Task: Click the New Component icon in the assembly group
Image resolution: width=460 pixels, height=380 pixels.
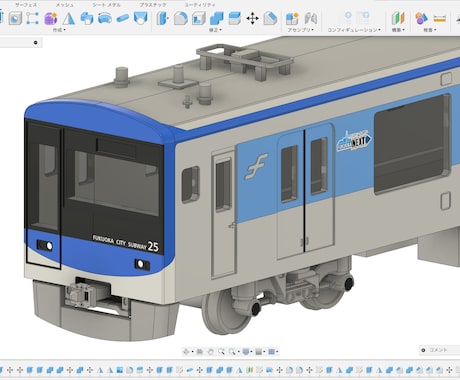Action: 292,18
